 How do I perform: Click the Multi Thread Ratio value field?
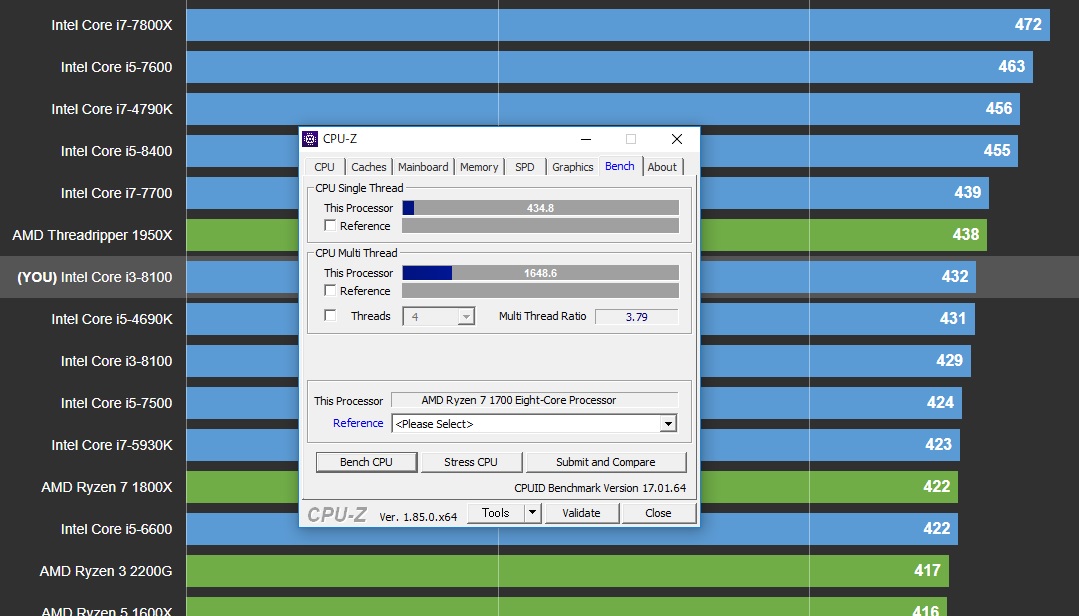tap(636, 316)
